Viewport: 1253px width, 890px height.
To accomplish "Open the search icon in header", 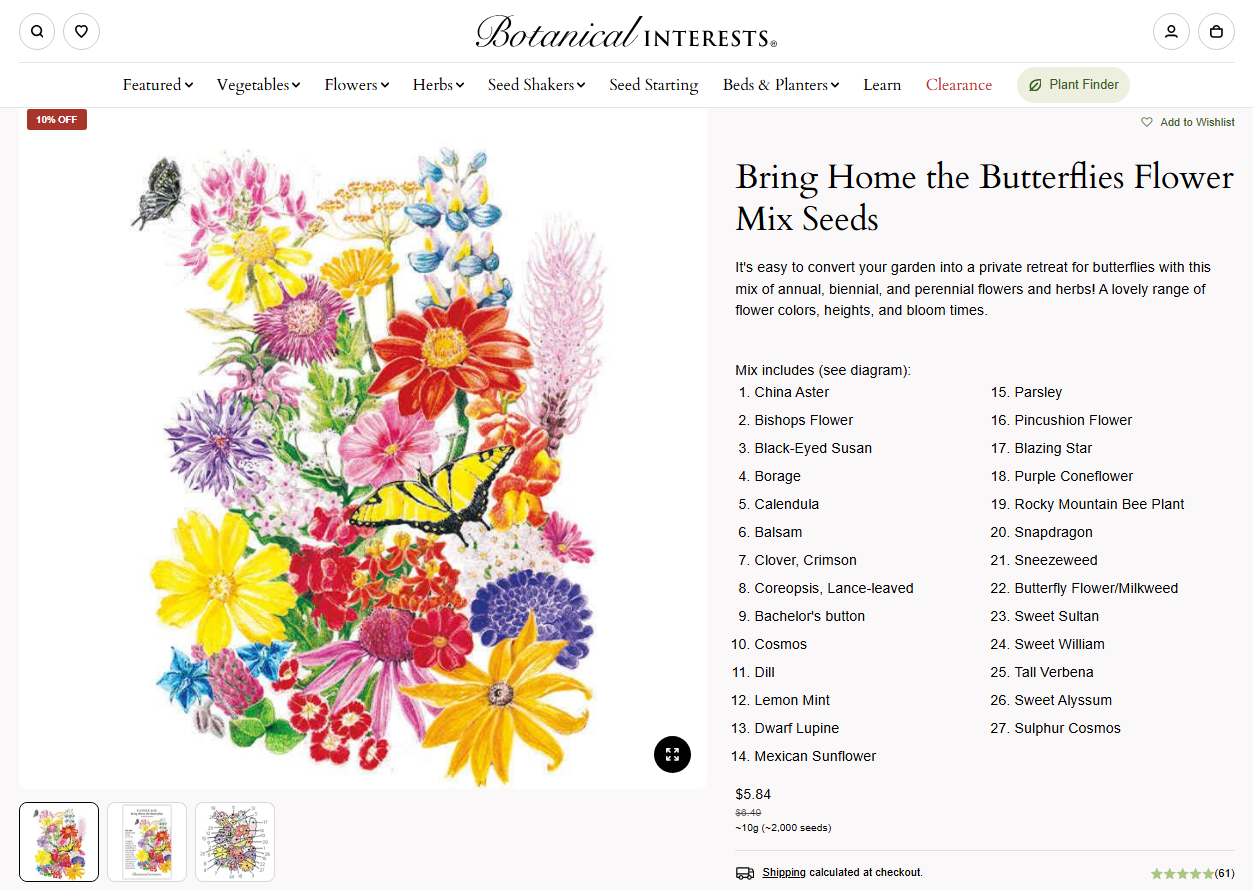I will pos(37,31).
